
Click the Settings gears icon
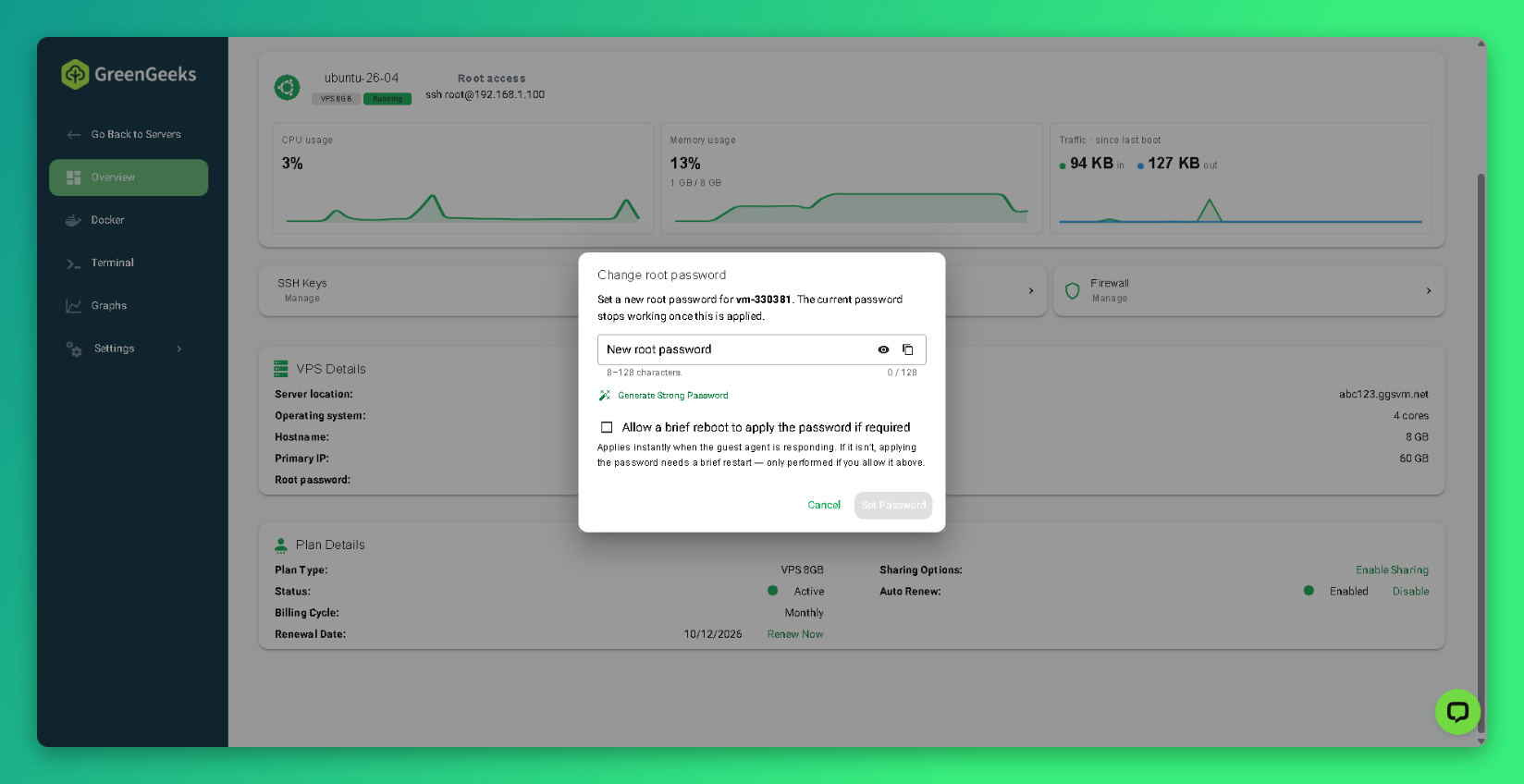click(74, 349)
